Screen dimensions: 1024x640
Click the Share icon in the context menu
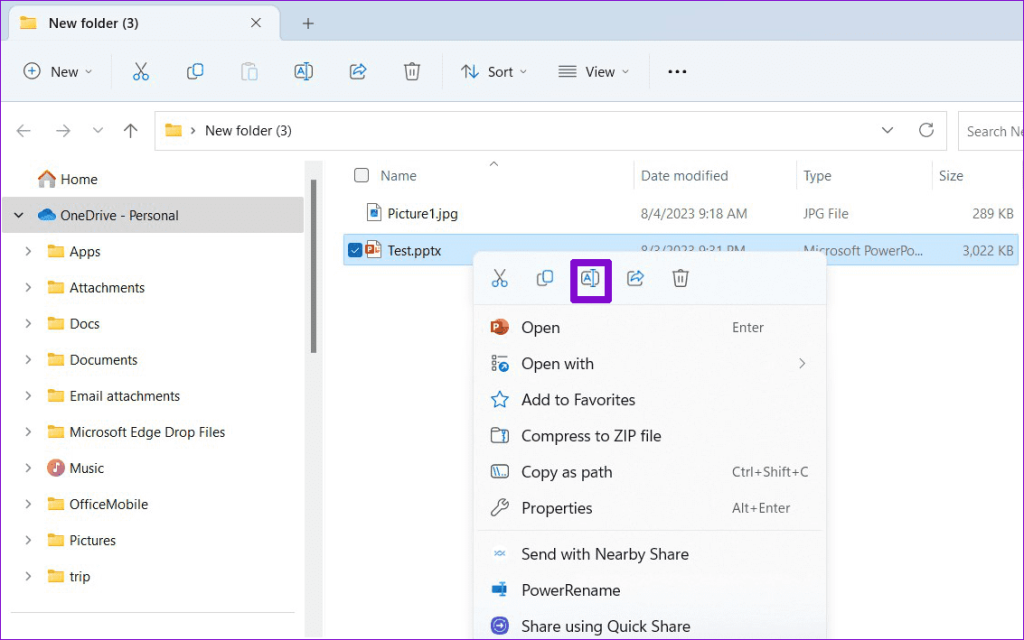pos(635,278)
